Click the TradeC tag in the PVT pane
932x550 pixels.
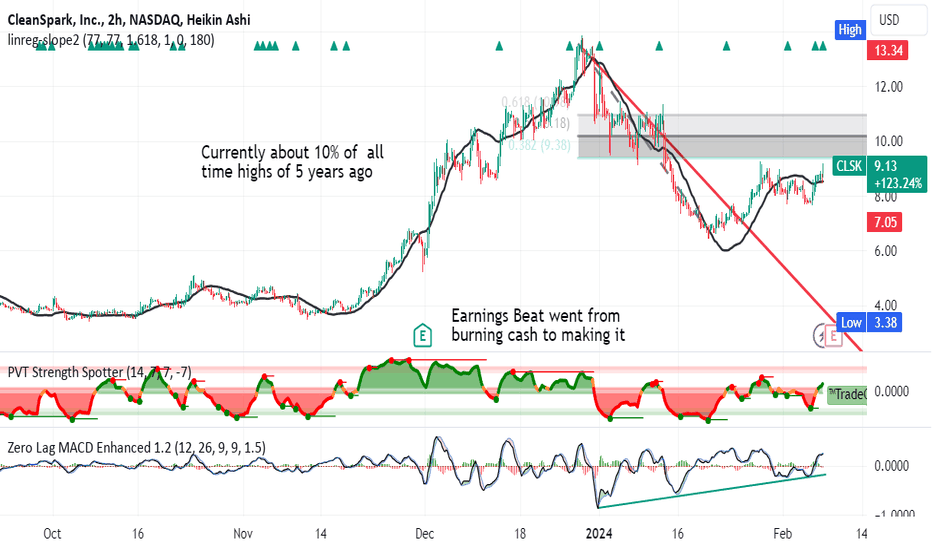(x=847, y=394)
